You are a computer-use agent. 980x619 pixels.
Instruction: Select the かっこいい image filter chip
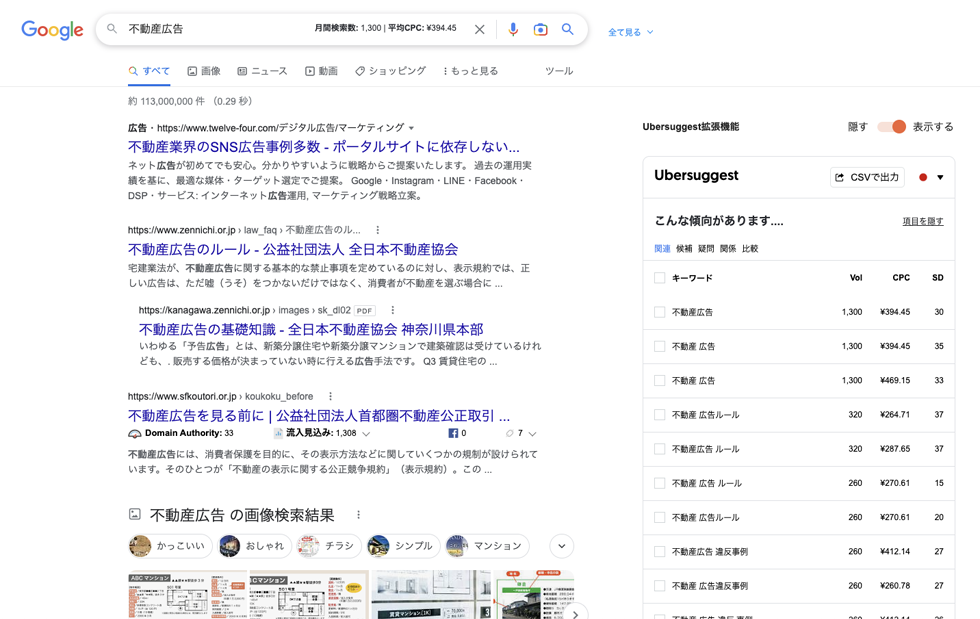(x=169, y=546)
